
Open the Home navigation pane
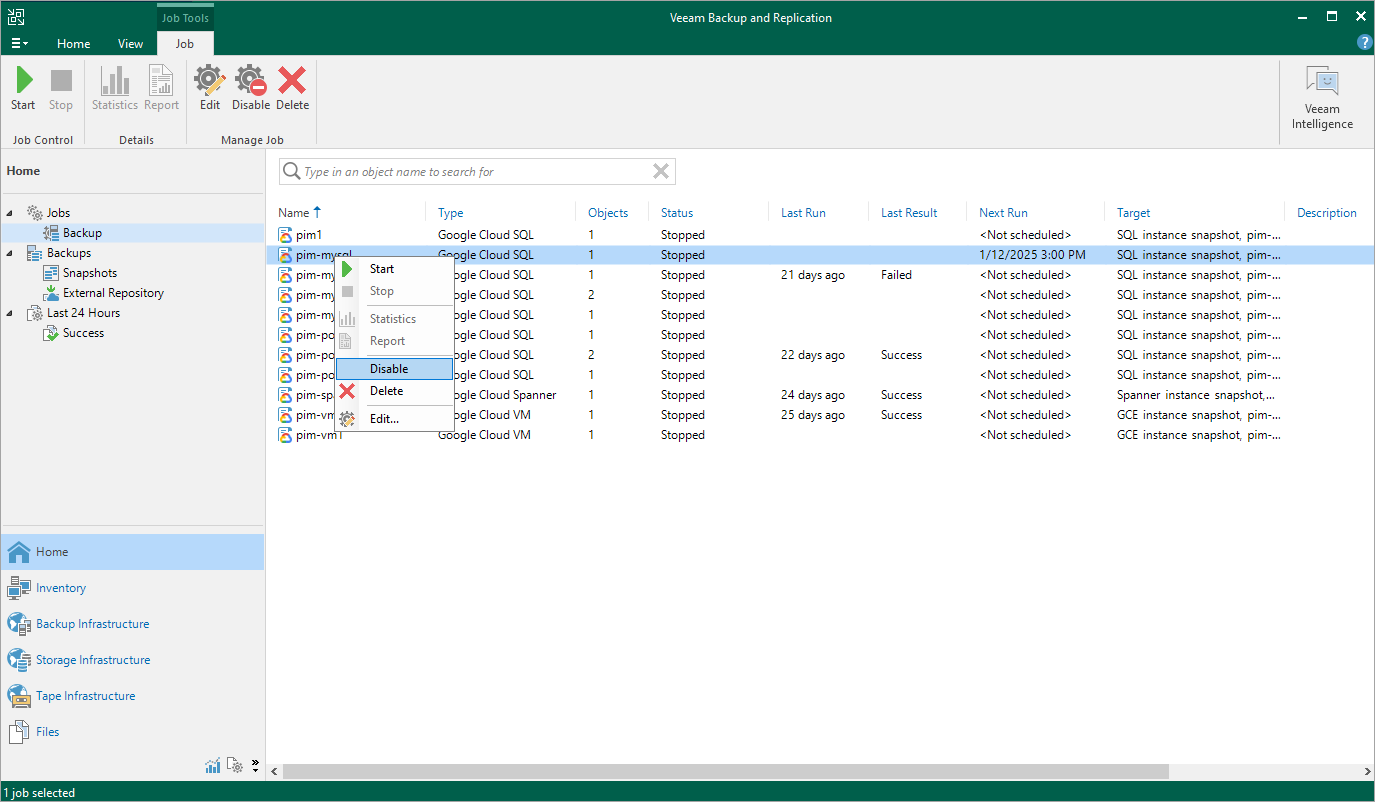click(132, 552)
